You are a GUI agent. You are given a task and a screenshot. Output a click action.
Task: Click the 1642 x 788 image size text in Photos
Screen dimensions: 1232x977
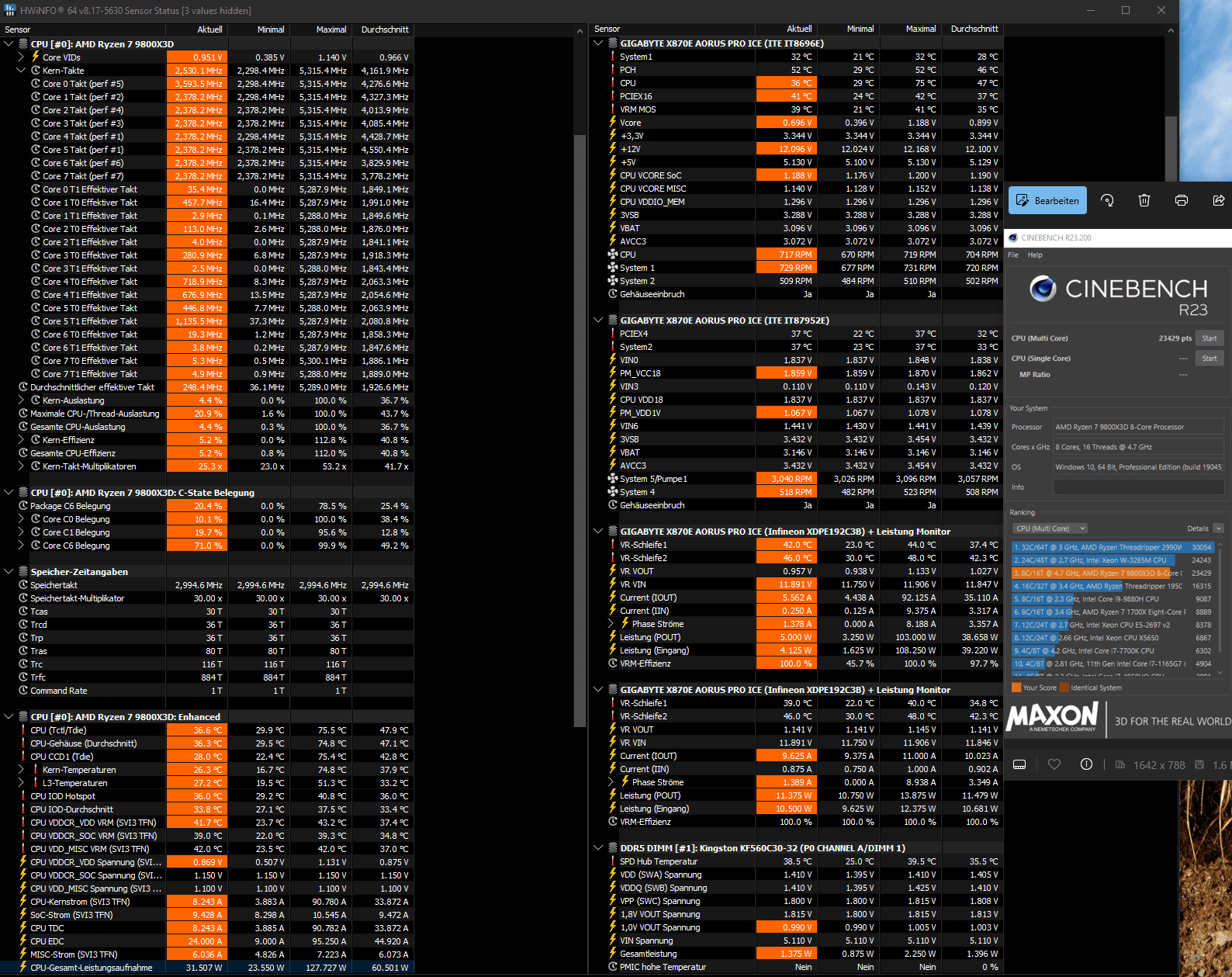point(1159,765)
